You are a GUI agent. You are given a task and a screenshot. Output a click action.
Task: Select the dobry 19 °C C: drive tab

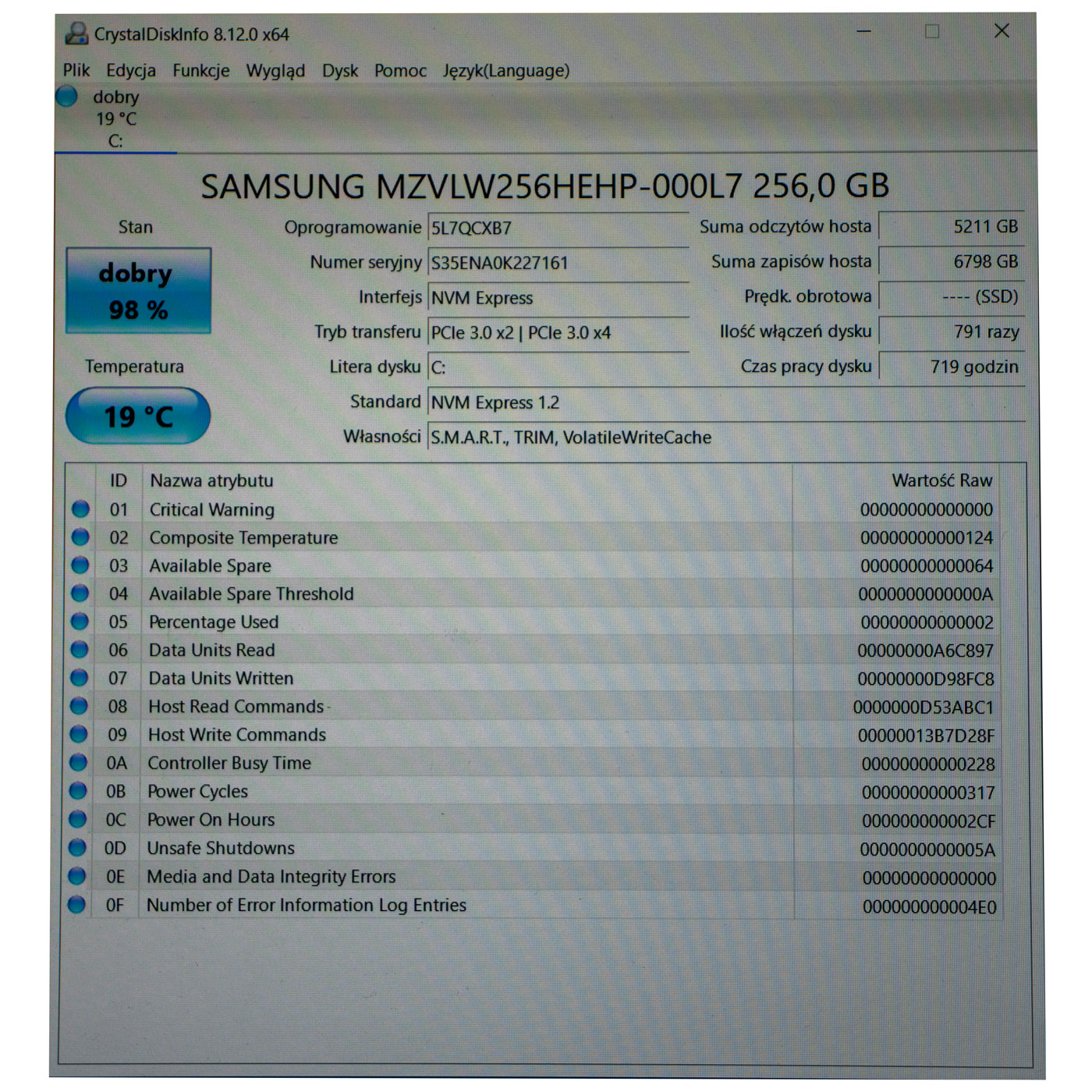tap(115, 119)
